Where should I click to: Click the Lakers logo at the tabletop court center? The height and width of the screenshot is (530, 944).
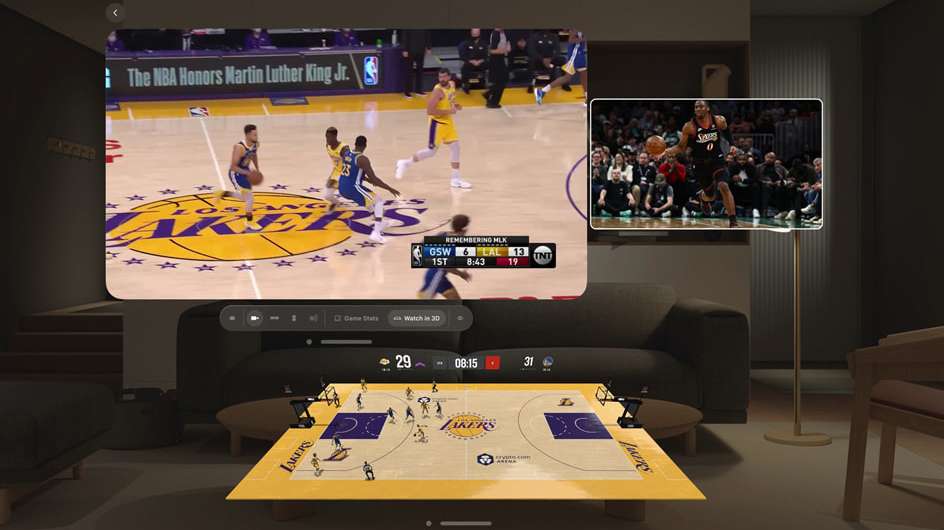point(468,425)
